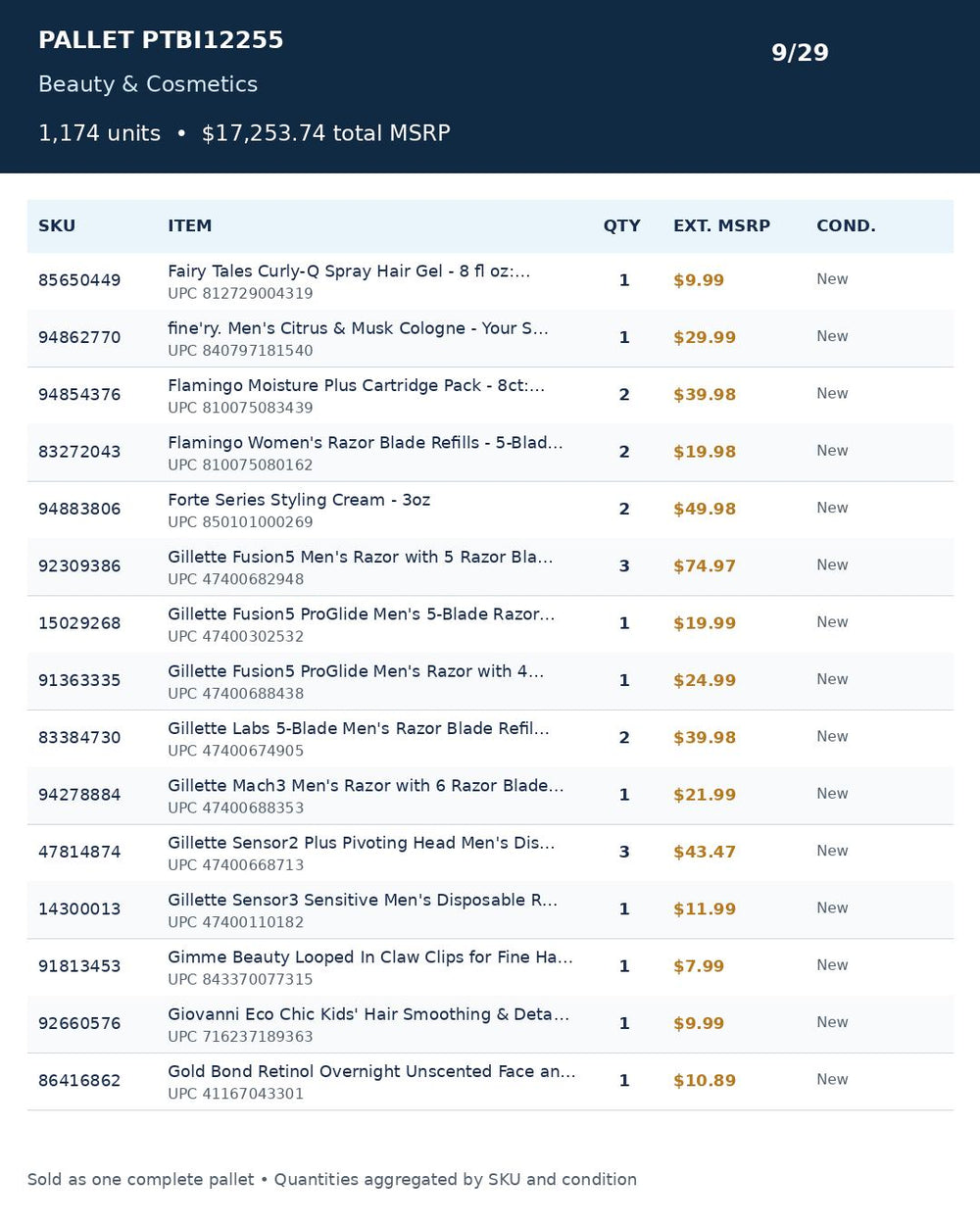Click the PALLET PTBI12255 title
The image size is (980, 1225).
point(161,40)
